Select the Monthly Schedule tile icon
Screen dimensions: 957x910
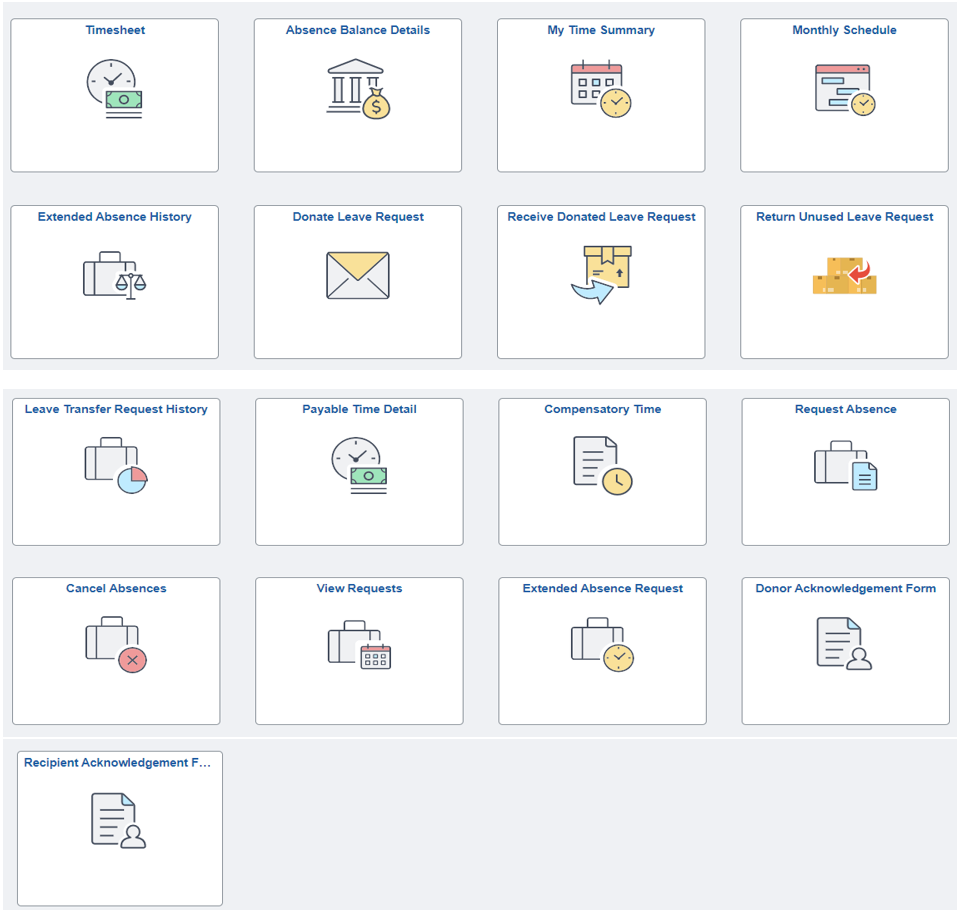[x=843, y=90]
